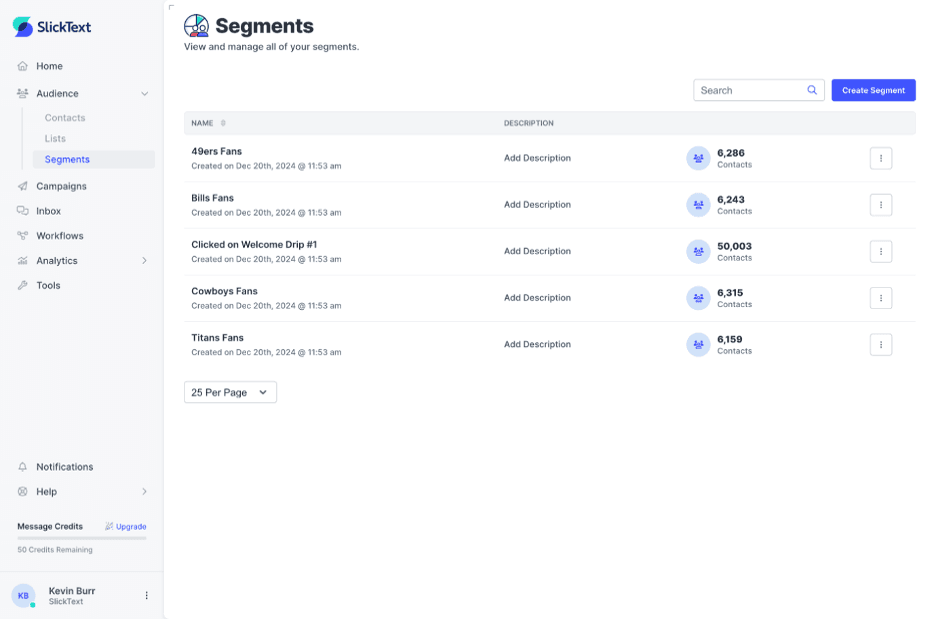Select the Workflows sidebar icon
936x620 pixels.
pos(20,236)
